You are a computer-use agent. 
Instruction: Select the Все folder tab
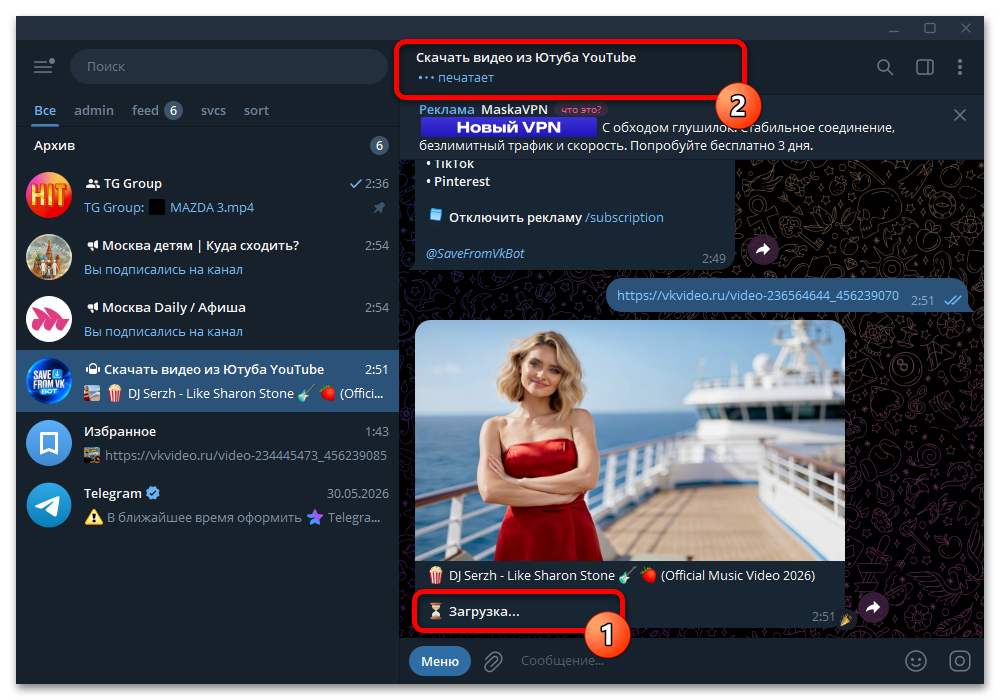click(x=45, y=110)
